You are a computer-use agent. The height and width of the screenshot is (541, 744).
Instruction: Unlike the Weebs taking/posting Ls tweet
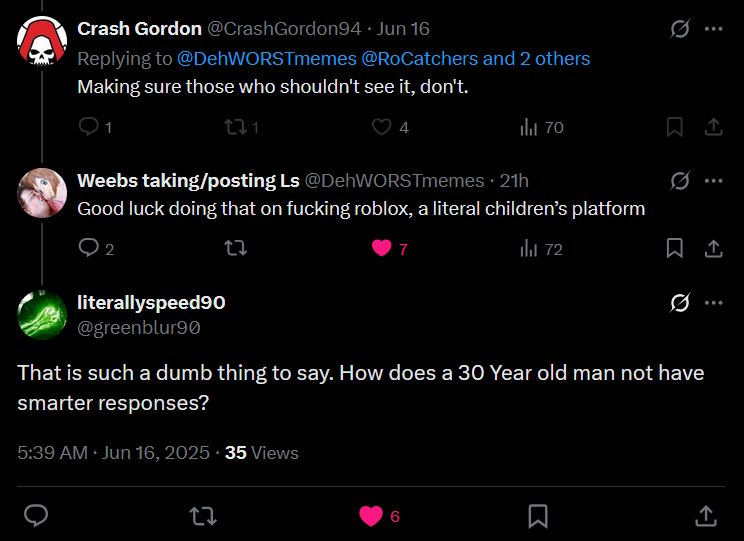point(381,249)
